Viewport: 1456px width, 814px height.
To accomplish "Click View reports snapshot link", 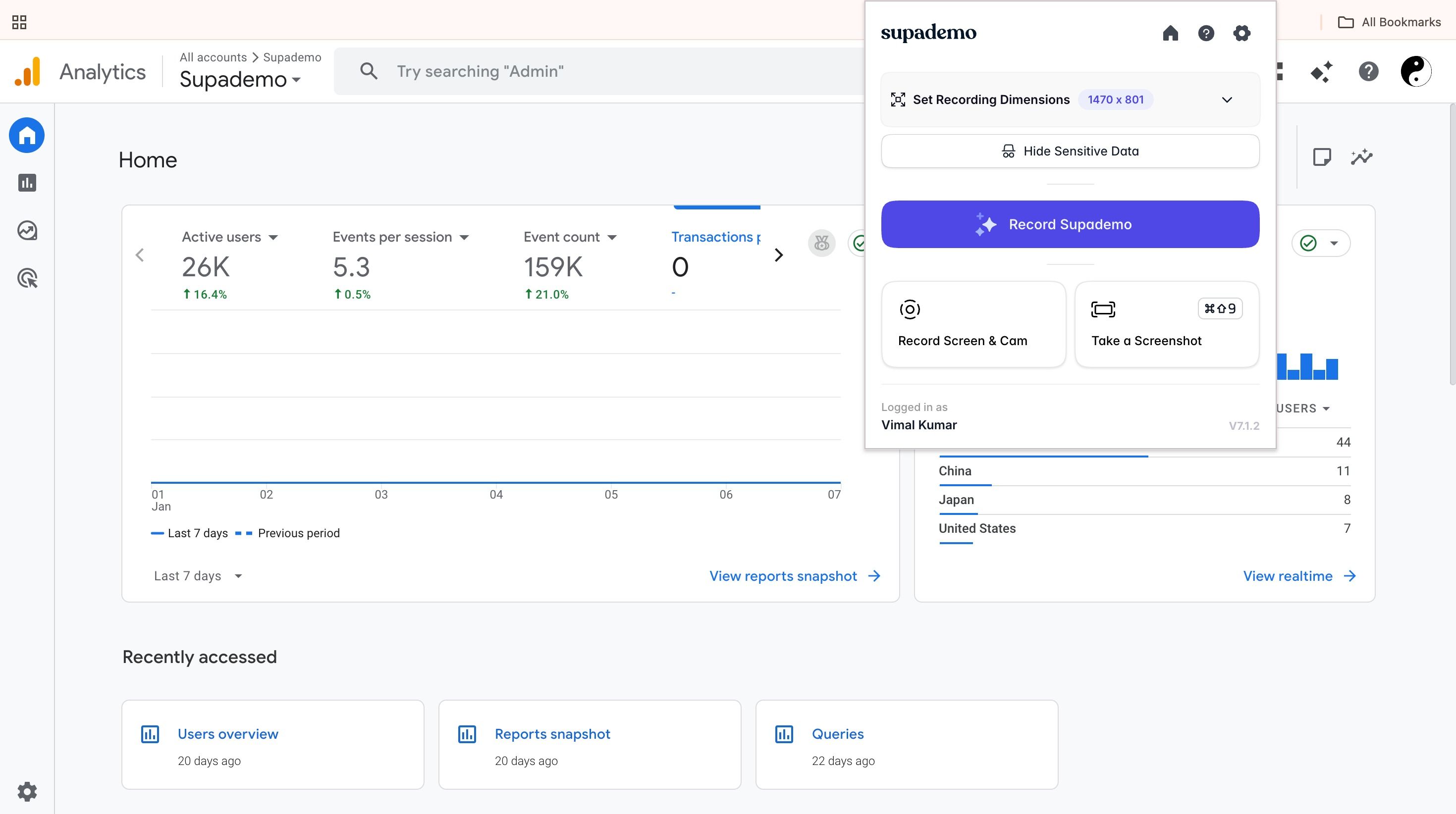I will click(795, 576).
